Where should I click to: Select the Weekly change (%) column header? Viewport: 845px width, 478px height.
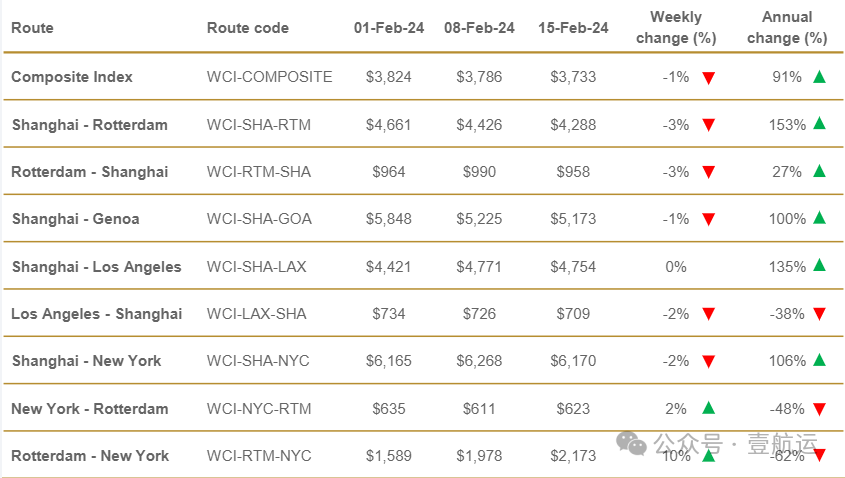coord(676,27)
